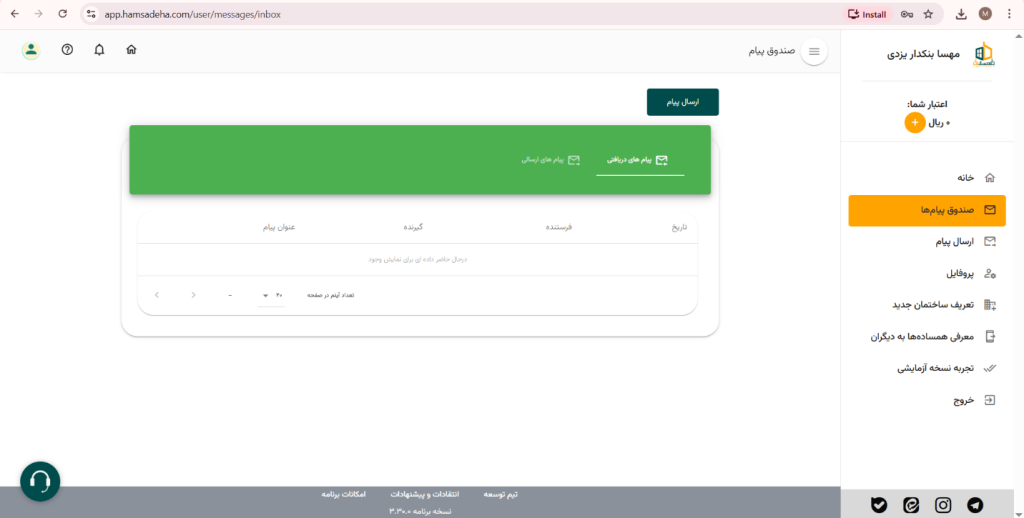Image resolution: width=1024 pixels, height=518 pixels.
Task: Click the user name مهسا بنکدار یزدی
Action: [923, 55]
